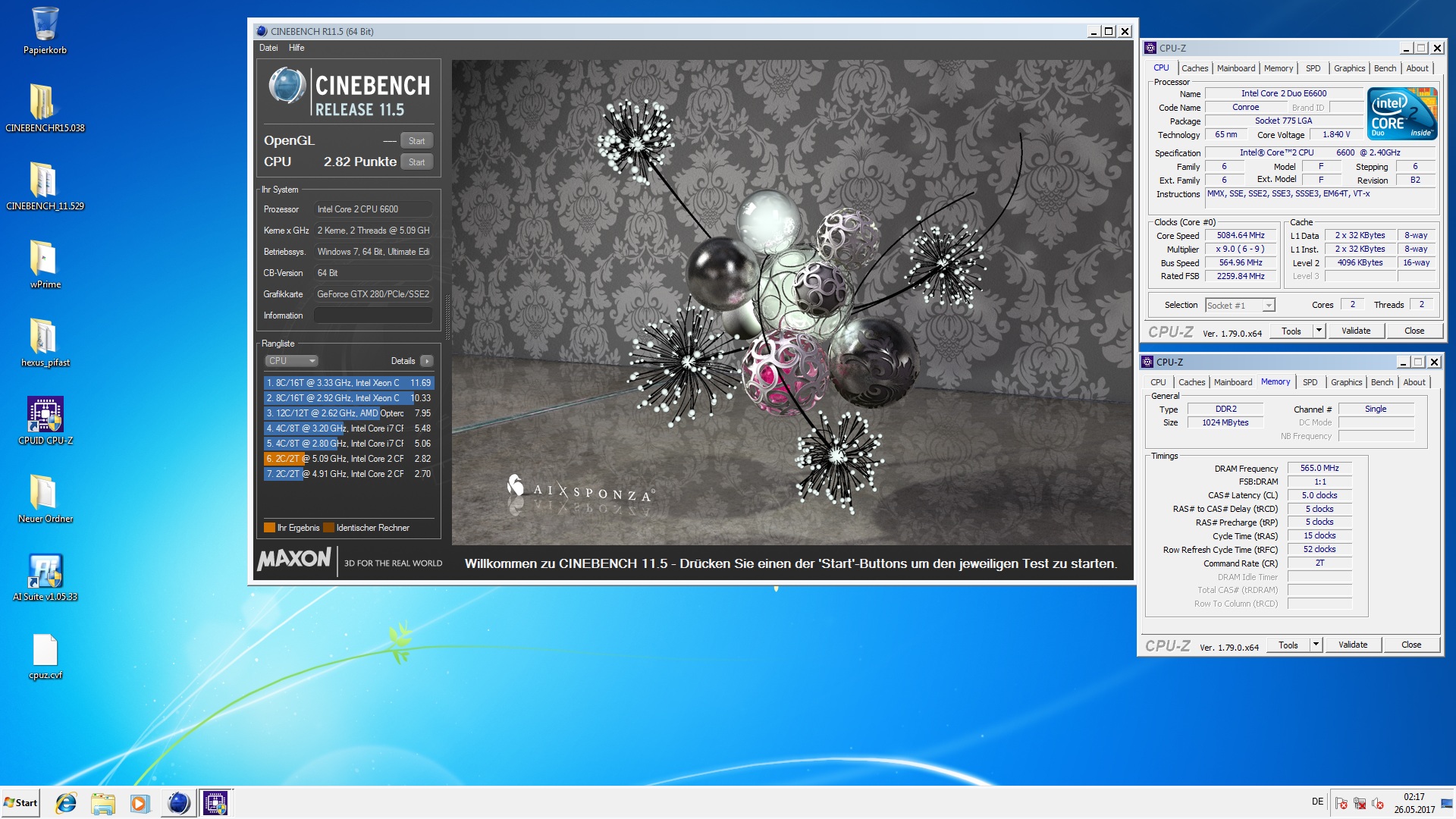The image size is (1456, 819).
Task: Open Memory tab in upper CPU-Z window
Action: click(x=1279, y=68)
